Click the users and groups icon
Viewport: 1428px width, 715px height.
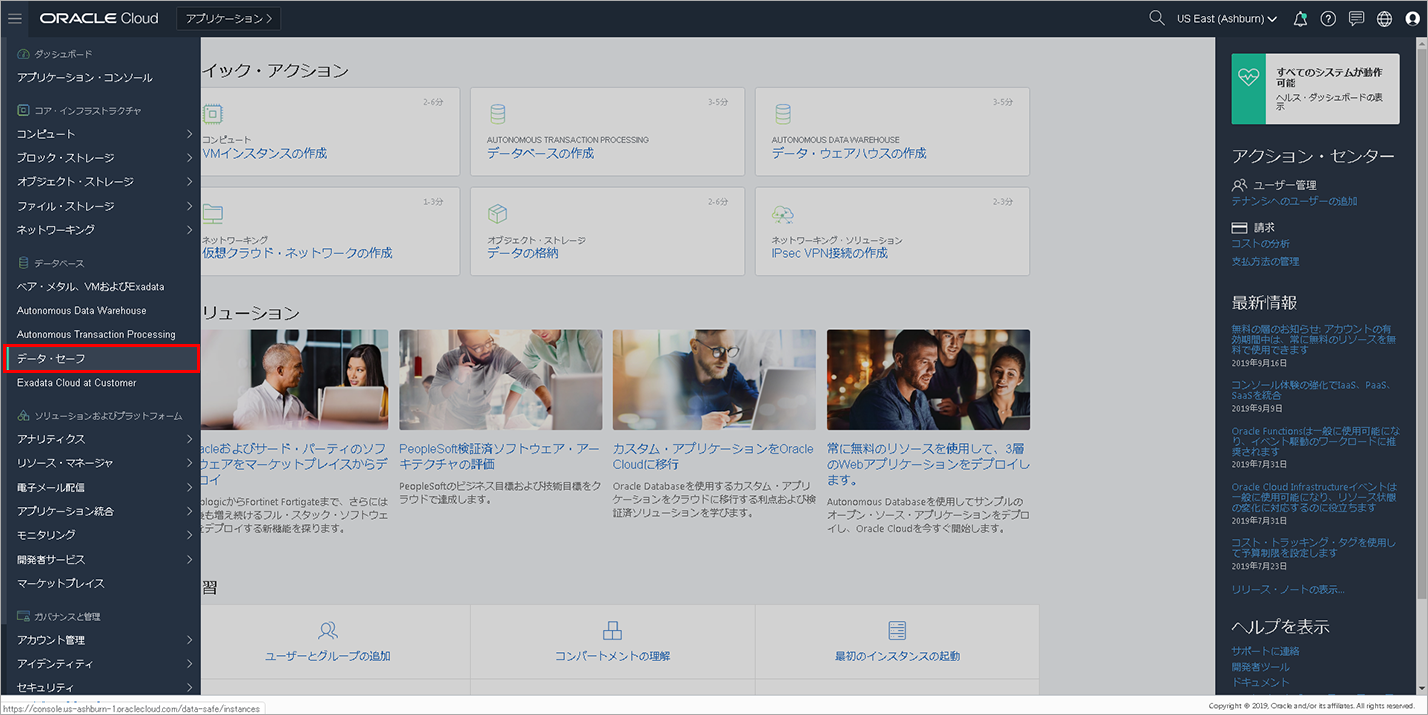click(327, 631)
